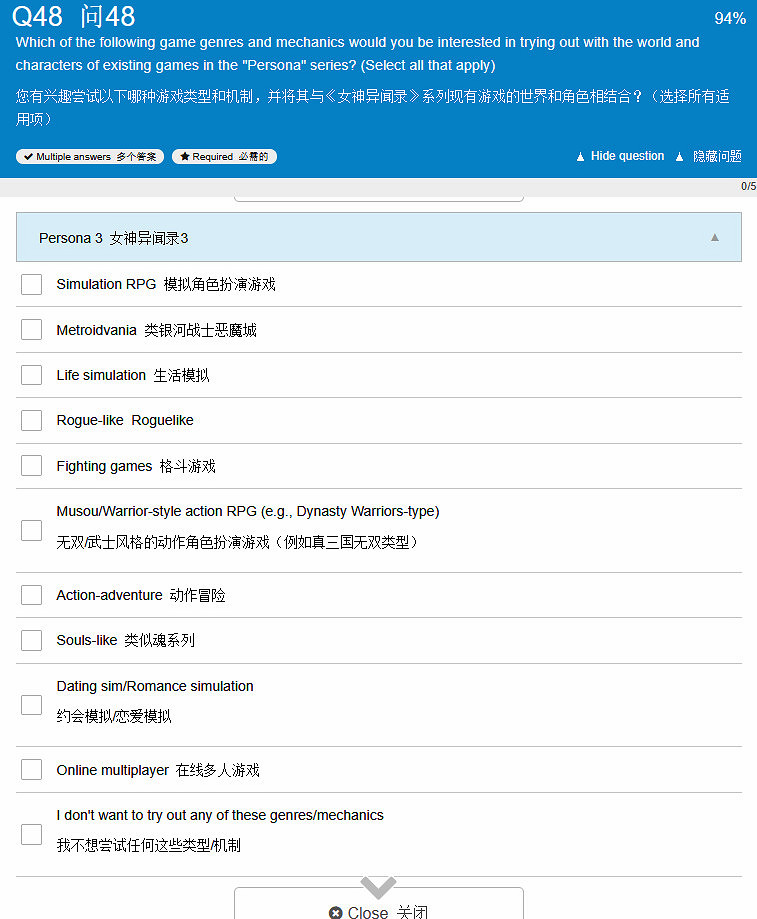Click the Multiple answers badge

(x=90, y=156)
